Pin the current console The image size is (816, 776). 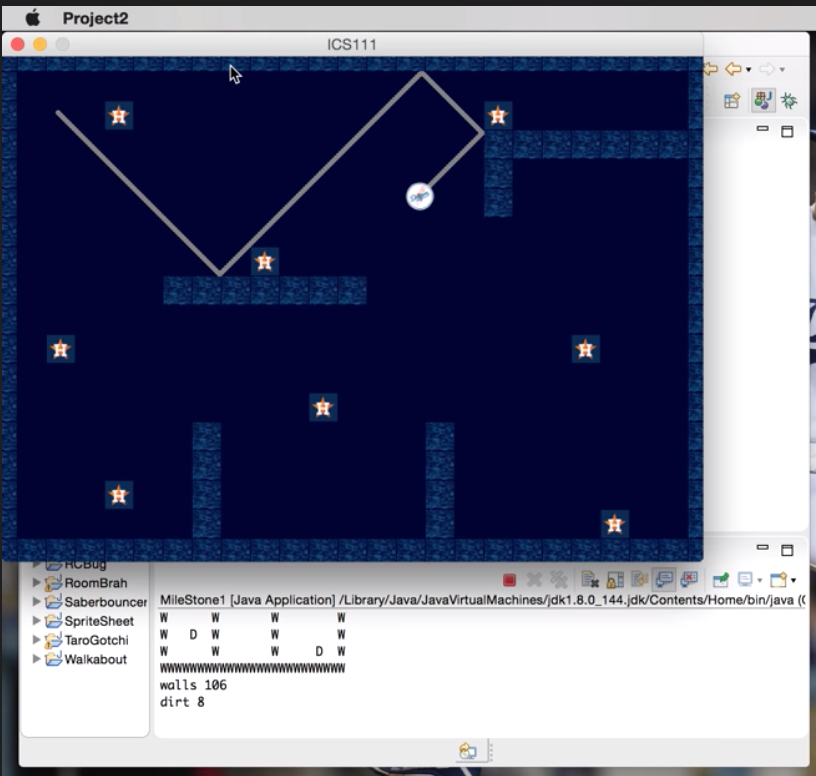tap(721, 579)
